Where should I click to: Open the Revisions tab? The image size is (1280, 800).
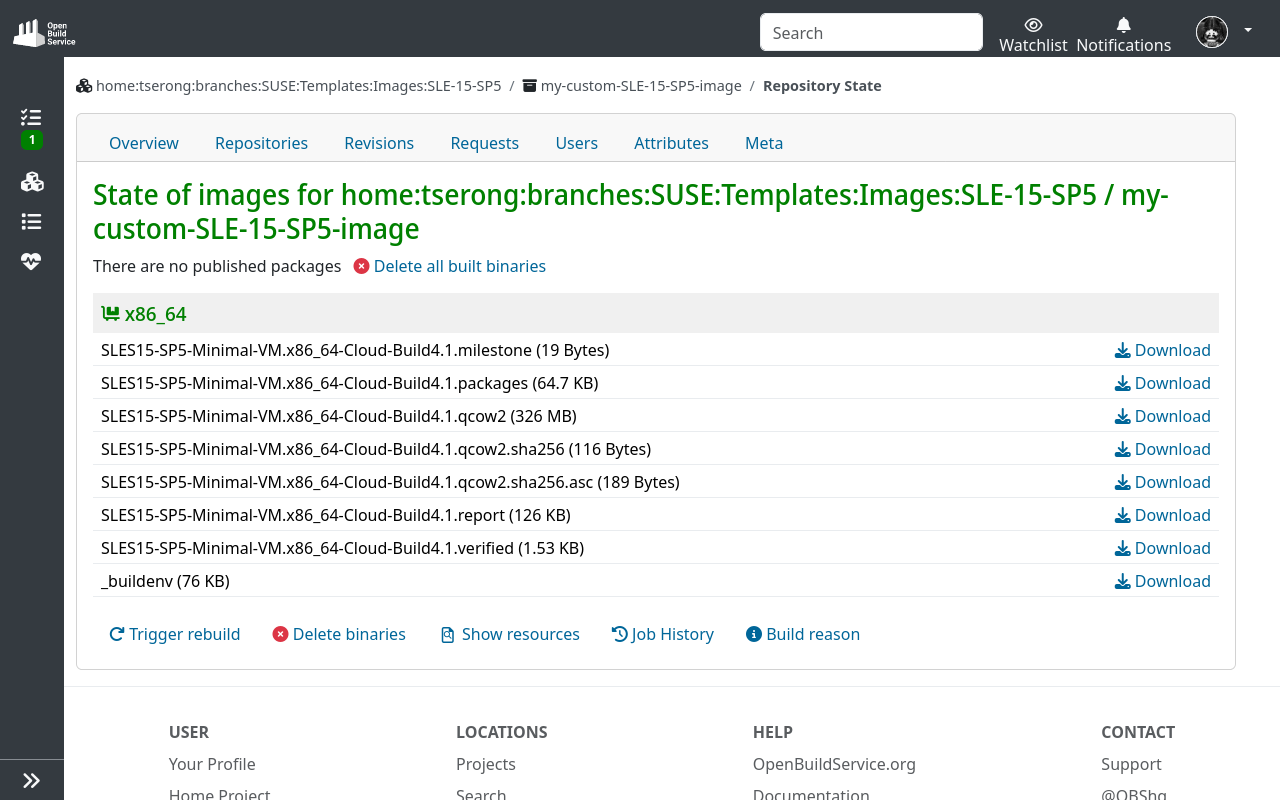pyautogui.click(x=379, y=143)
